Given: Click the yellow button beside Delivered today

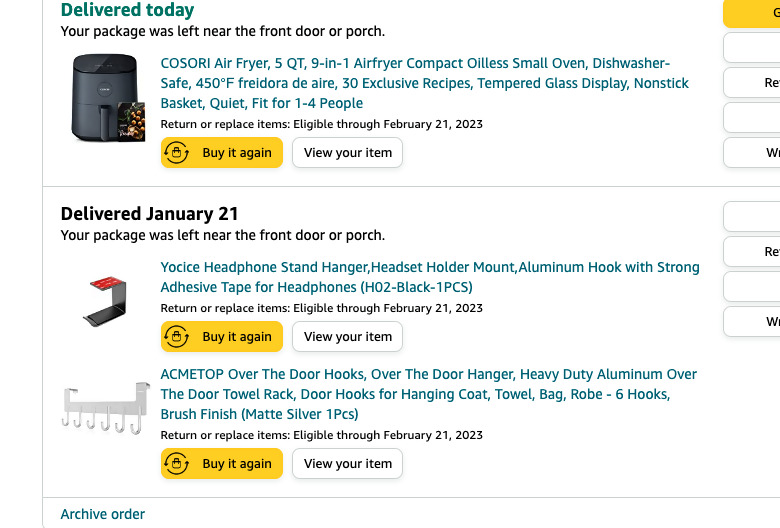Looking at the screenshot, I should click(x=752, y=13).
